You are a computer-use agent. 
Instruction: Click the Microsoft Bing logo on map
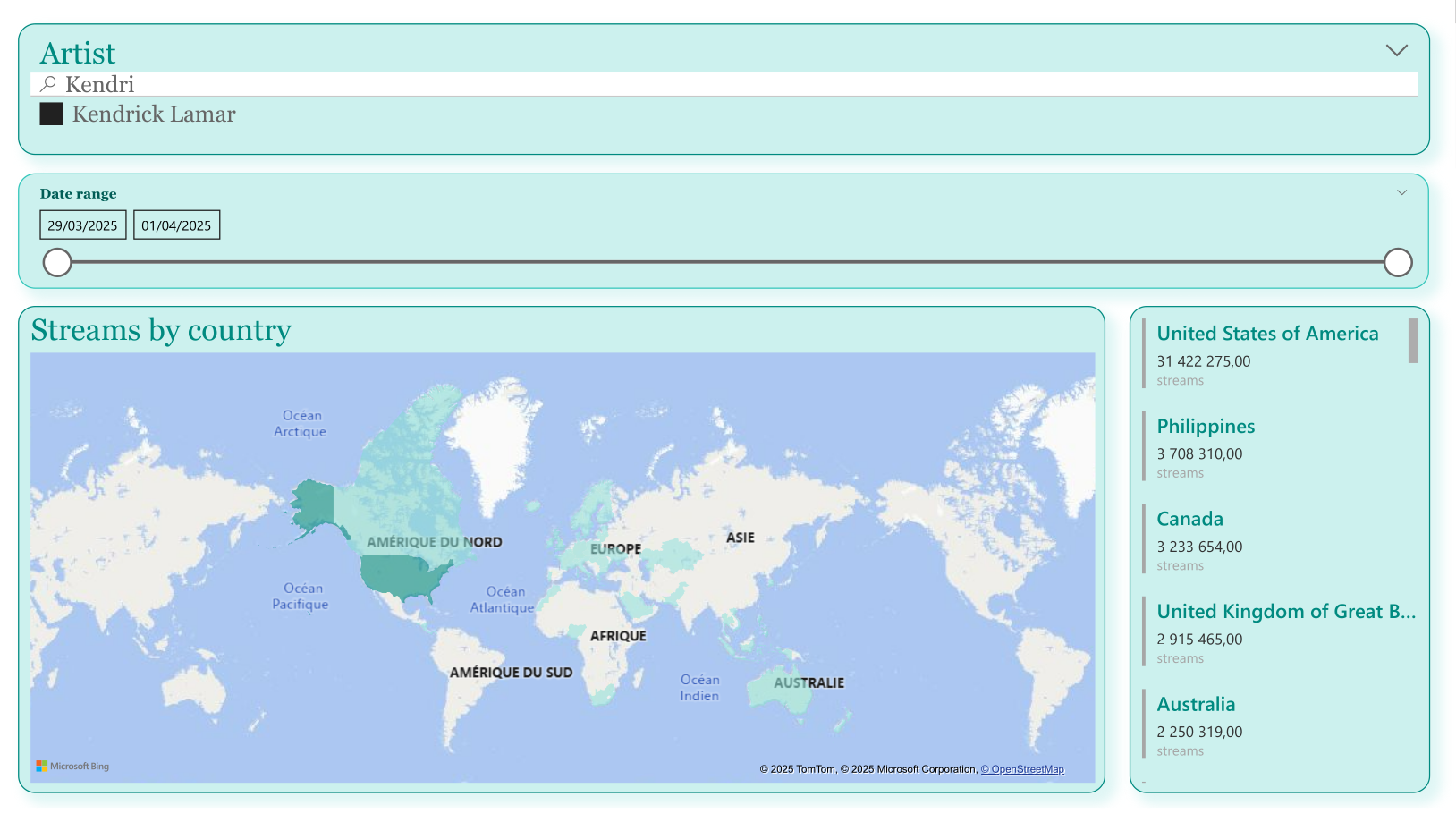(72, 767)
